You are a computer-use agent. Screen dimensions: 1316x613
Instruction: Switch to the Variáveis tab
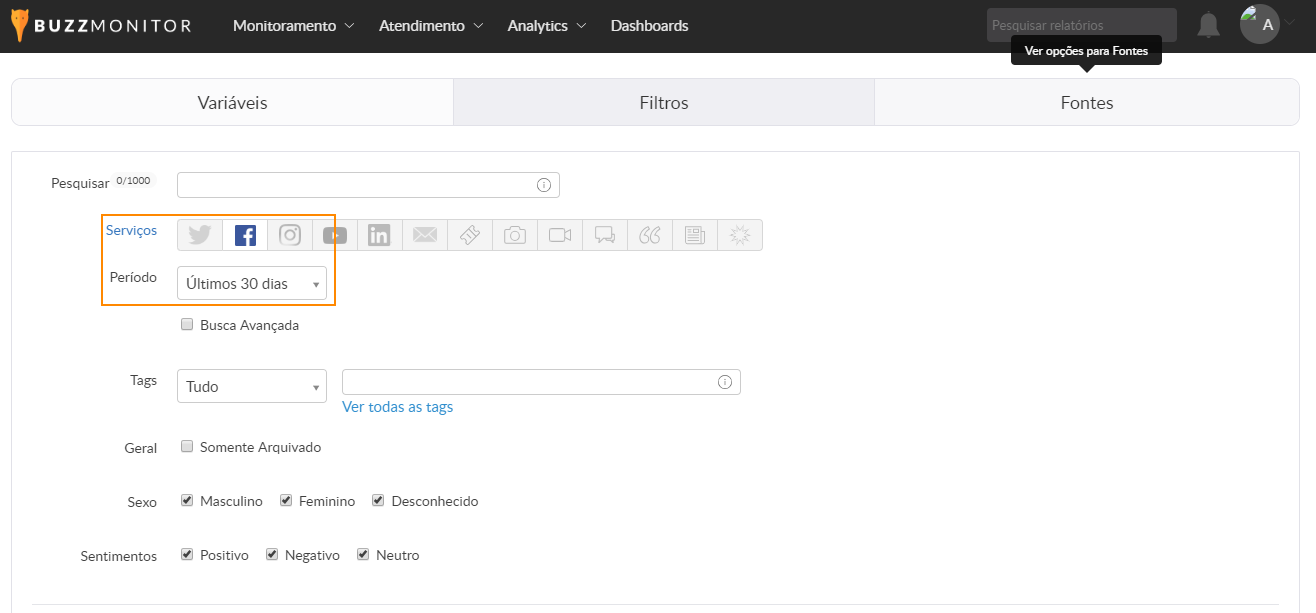tap(232, 103)
